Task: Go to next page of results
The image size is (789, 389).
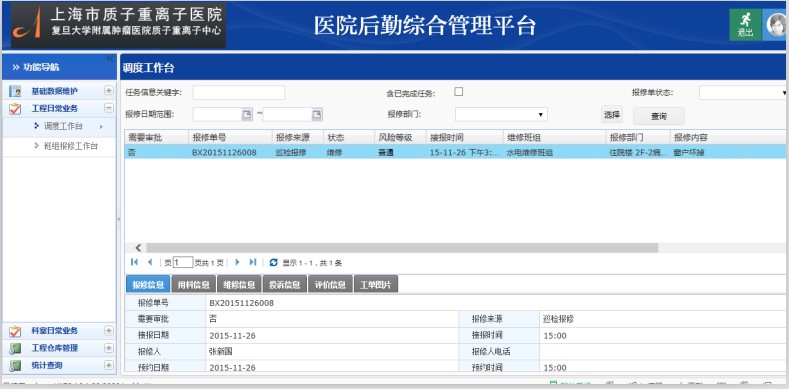Action: [x=238, y=262]
